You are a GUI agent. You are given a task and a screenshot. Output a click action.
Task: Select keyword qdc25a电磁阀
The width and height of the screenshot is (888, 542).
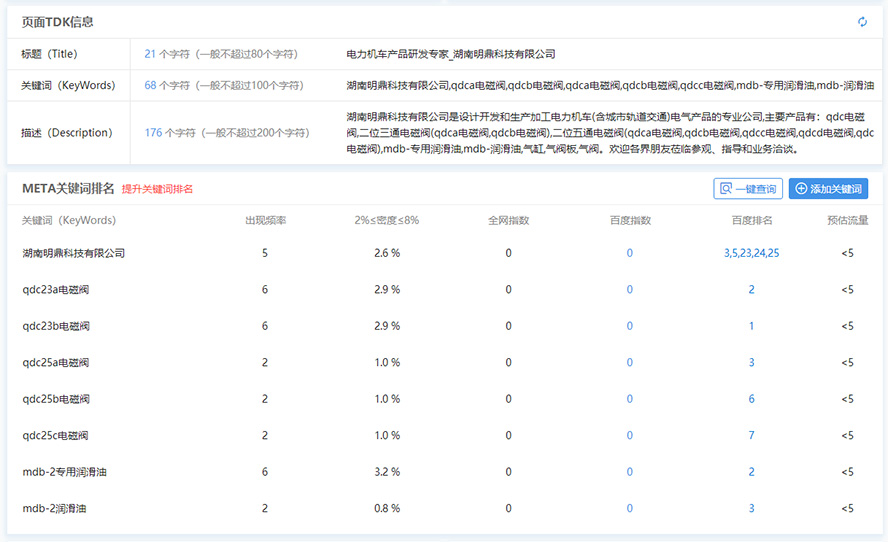point(56,362)
